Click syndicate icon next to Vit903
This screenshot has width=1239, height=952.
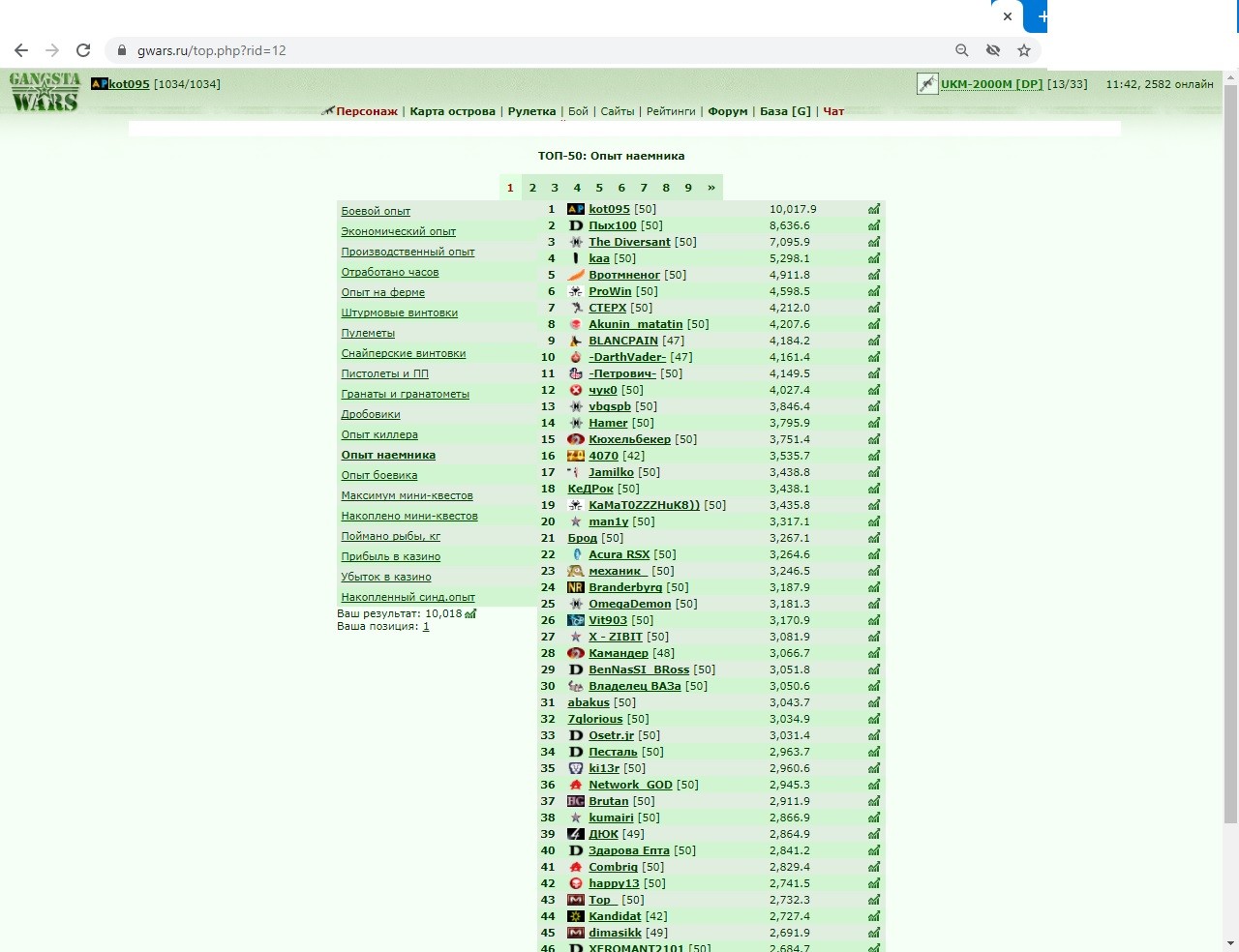(x=576, y=620)
